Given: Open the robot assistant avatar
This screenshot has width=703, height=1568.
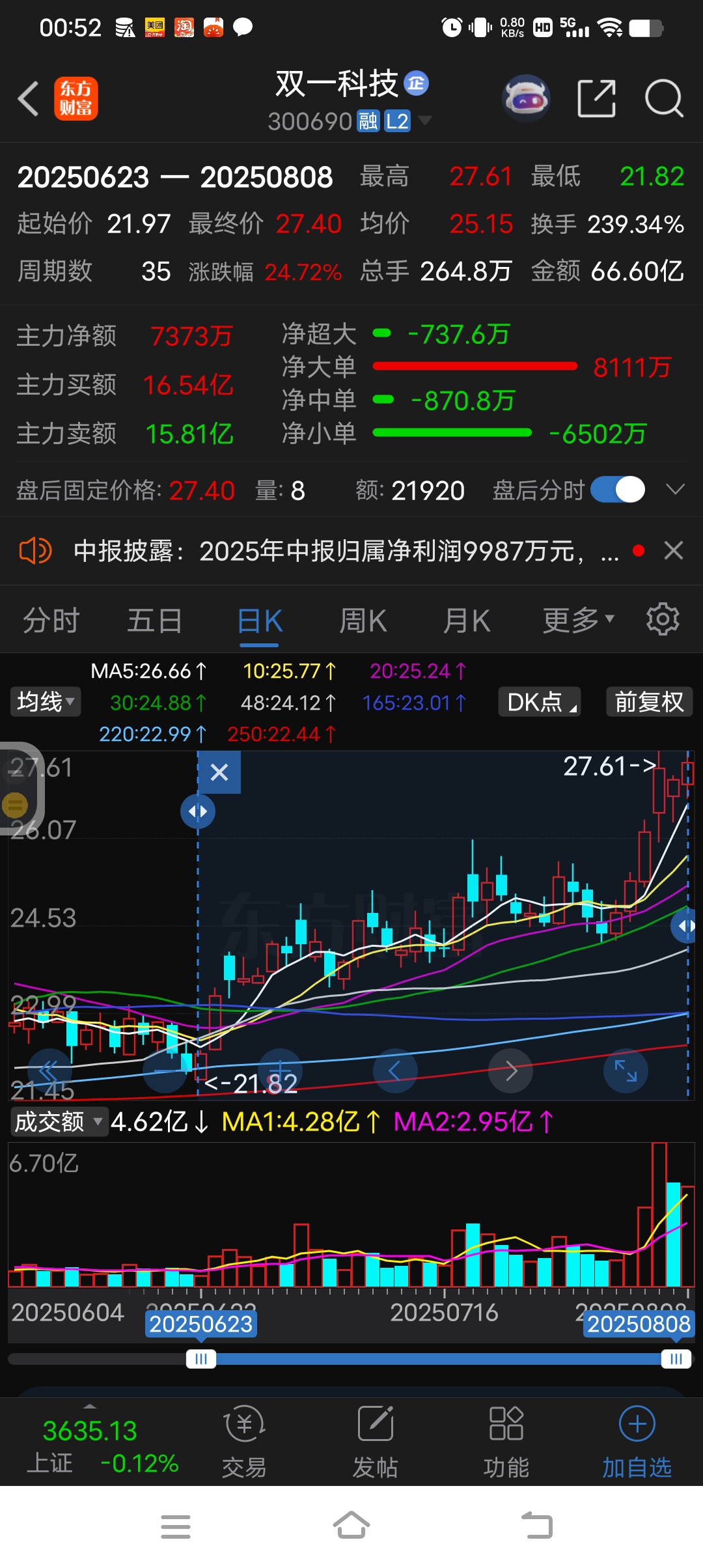Looking at the screenshot, I should 526,99.
